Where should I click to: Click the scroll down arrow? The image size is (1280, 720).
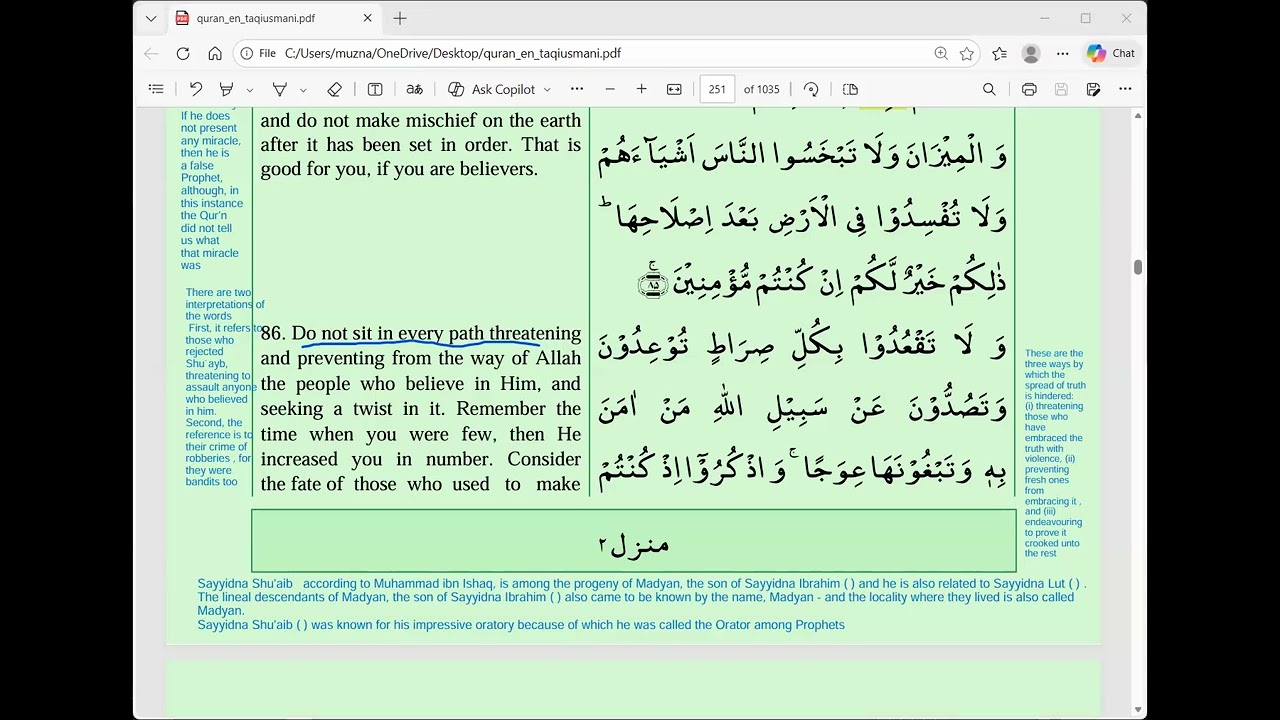click(x=1138, y=710)
